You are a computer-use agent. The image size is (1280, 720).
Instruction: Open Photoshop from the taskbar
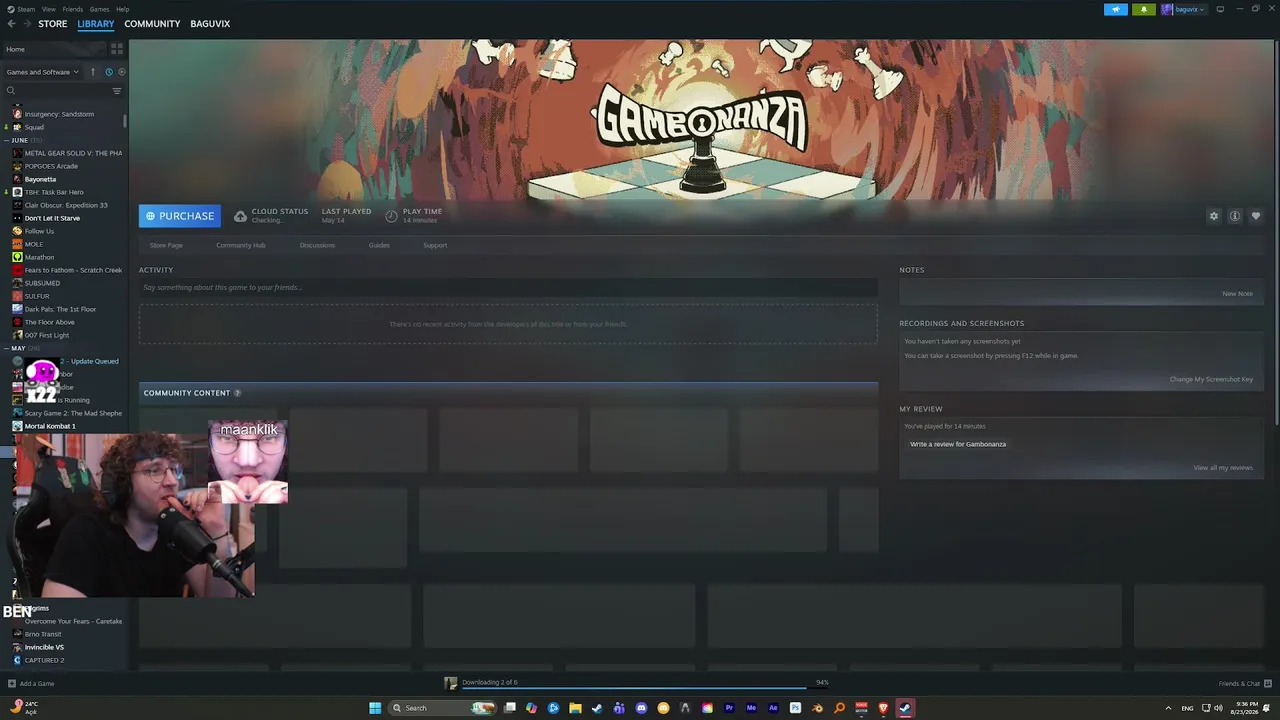click(x=795, y=708)
